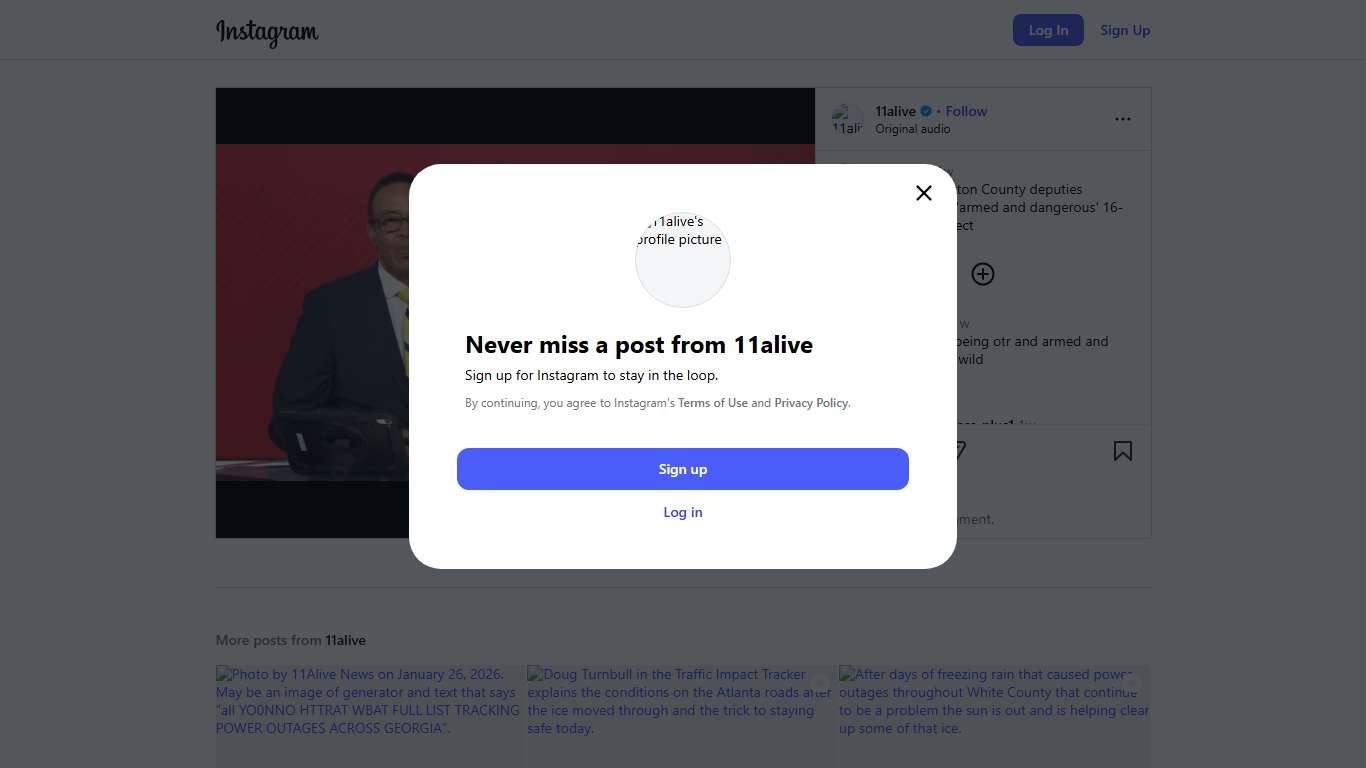This screenshot has width=1366, height=768.
Task: Click 11alive's small avatar in post header
Action: [x=847, y=119]
